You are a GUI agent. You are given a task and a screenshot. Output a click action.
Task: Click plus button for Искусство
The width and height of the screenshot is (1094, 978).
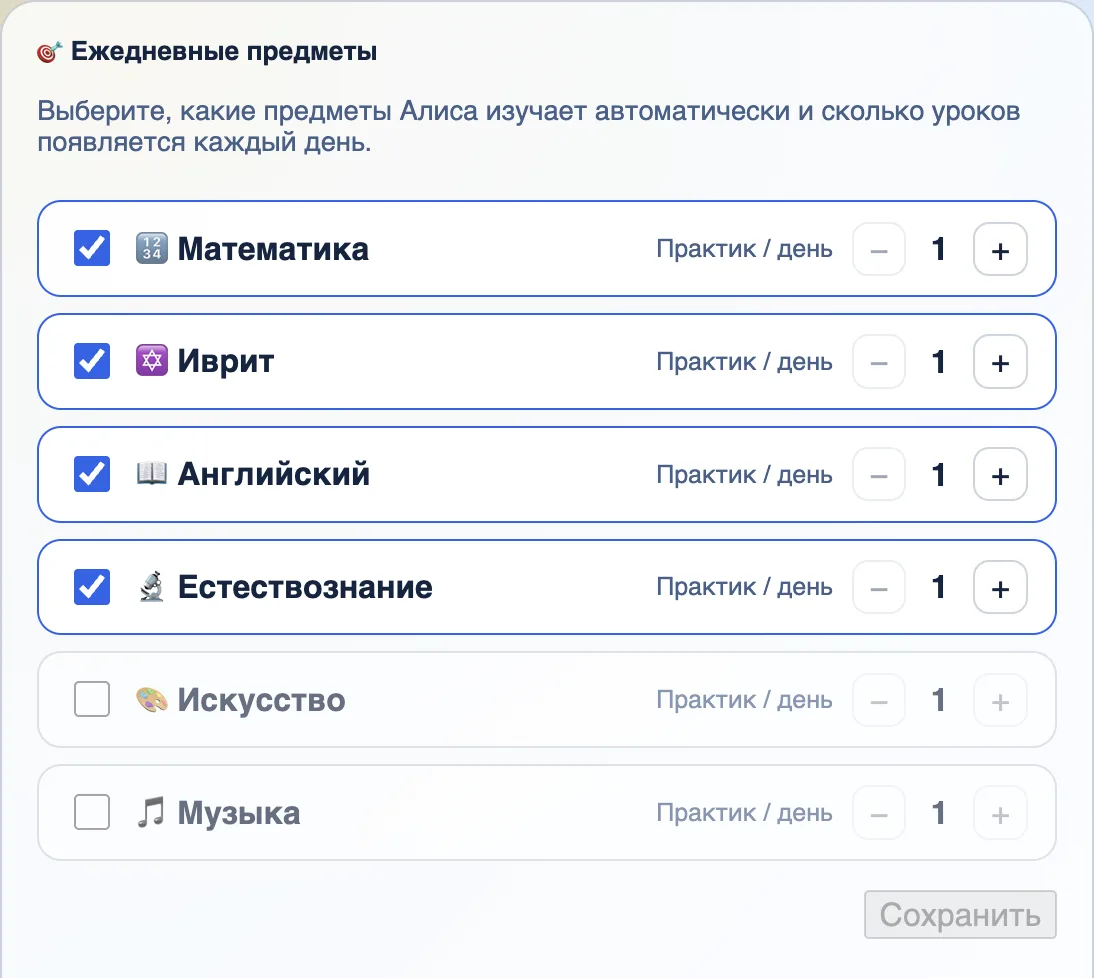tap(1000, 700)
